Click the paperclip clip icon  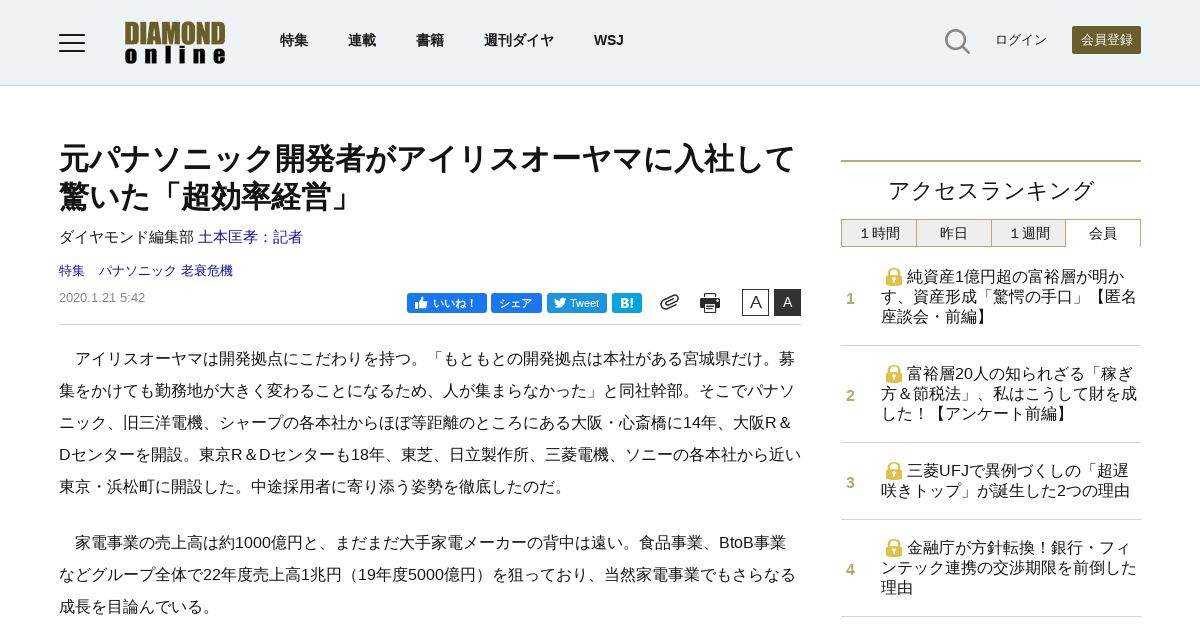[x=669, y=302]
